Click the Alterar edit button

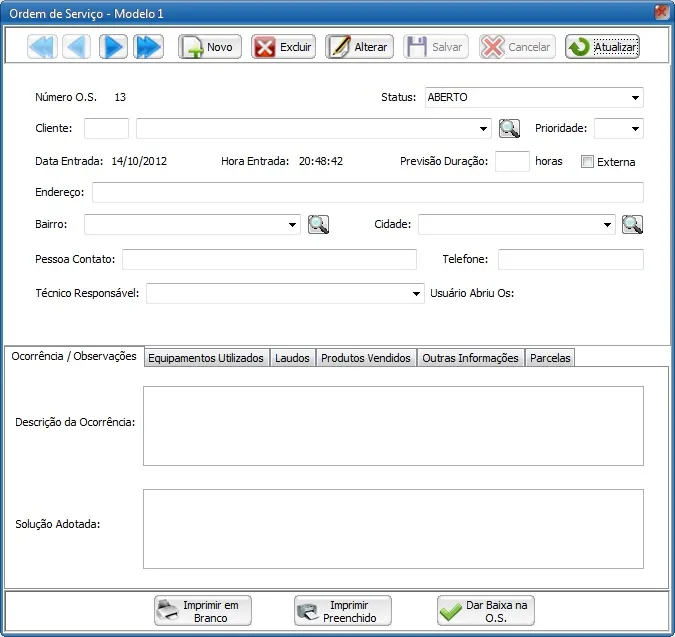point(359,46)
